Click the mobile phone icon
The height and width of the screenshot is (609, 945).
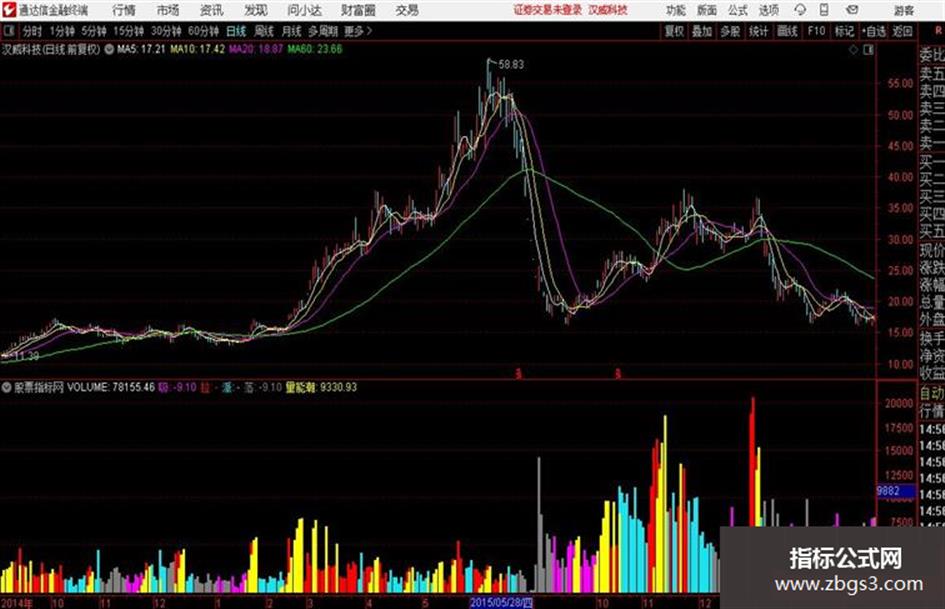point(824,10)
